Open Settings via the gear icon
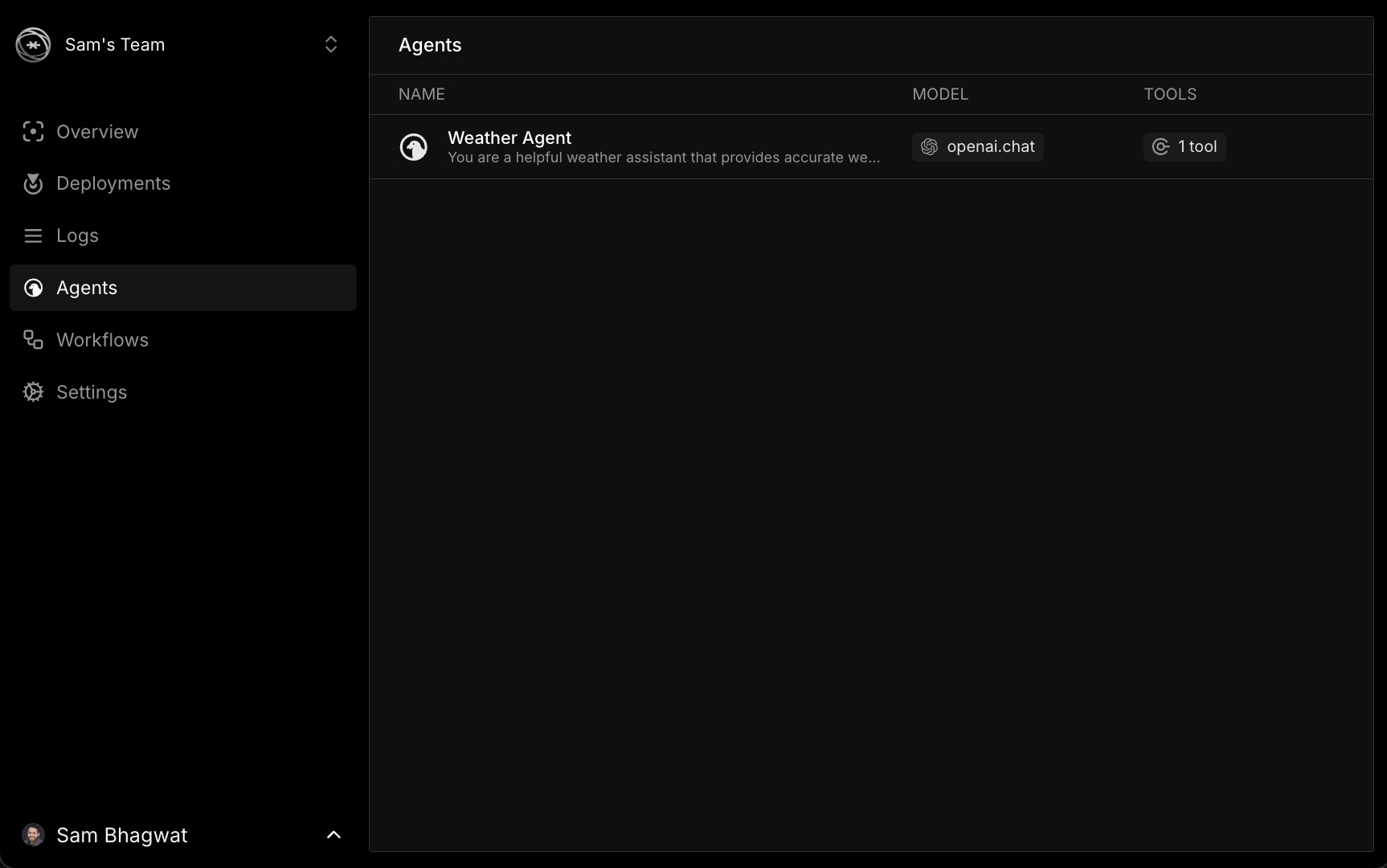Screen dimensions: 1387x868 coord(33,392)
